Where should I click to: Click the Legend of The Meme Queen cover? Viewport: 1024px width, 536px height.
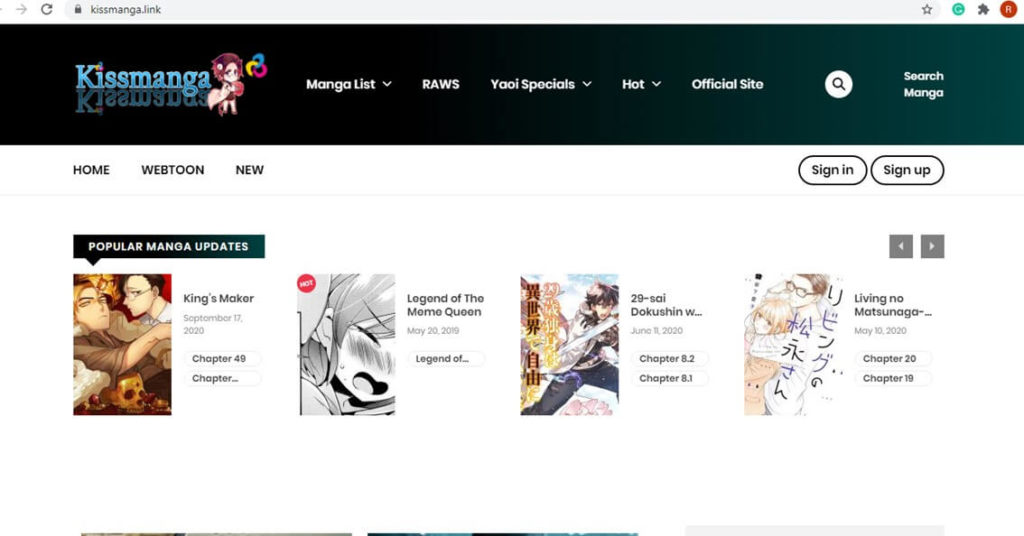(347, 344)
